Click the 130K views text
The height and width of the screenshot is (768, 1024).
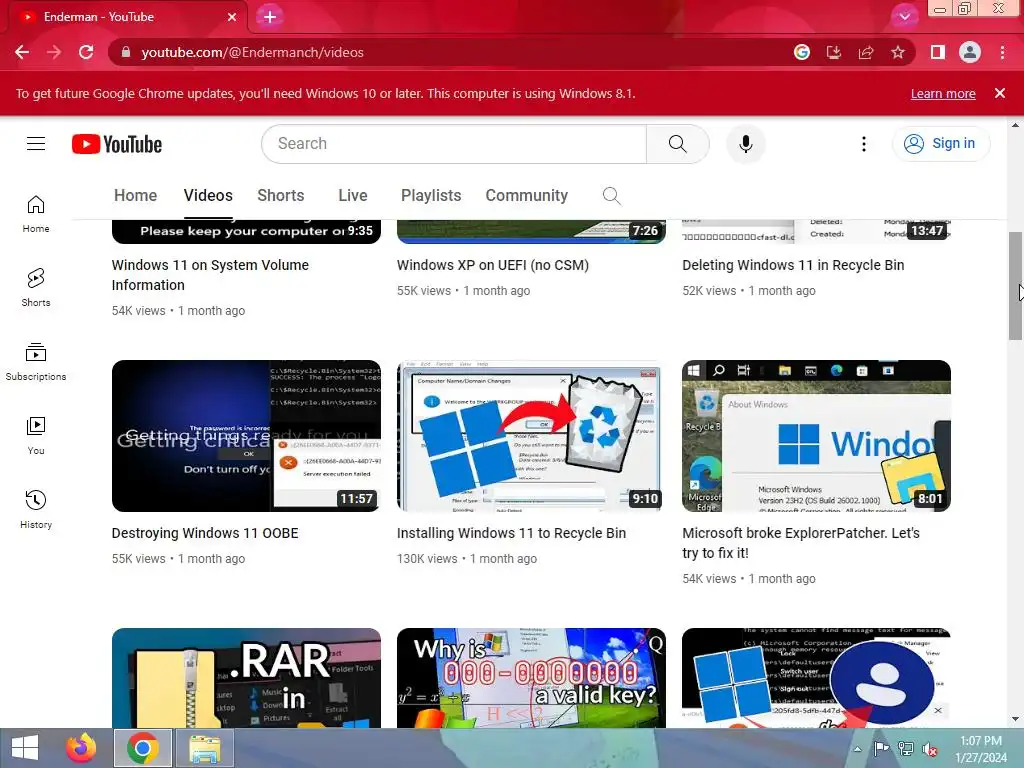(427, 559)
